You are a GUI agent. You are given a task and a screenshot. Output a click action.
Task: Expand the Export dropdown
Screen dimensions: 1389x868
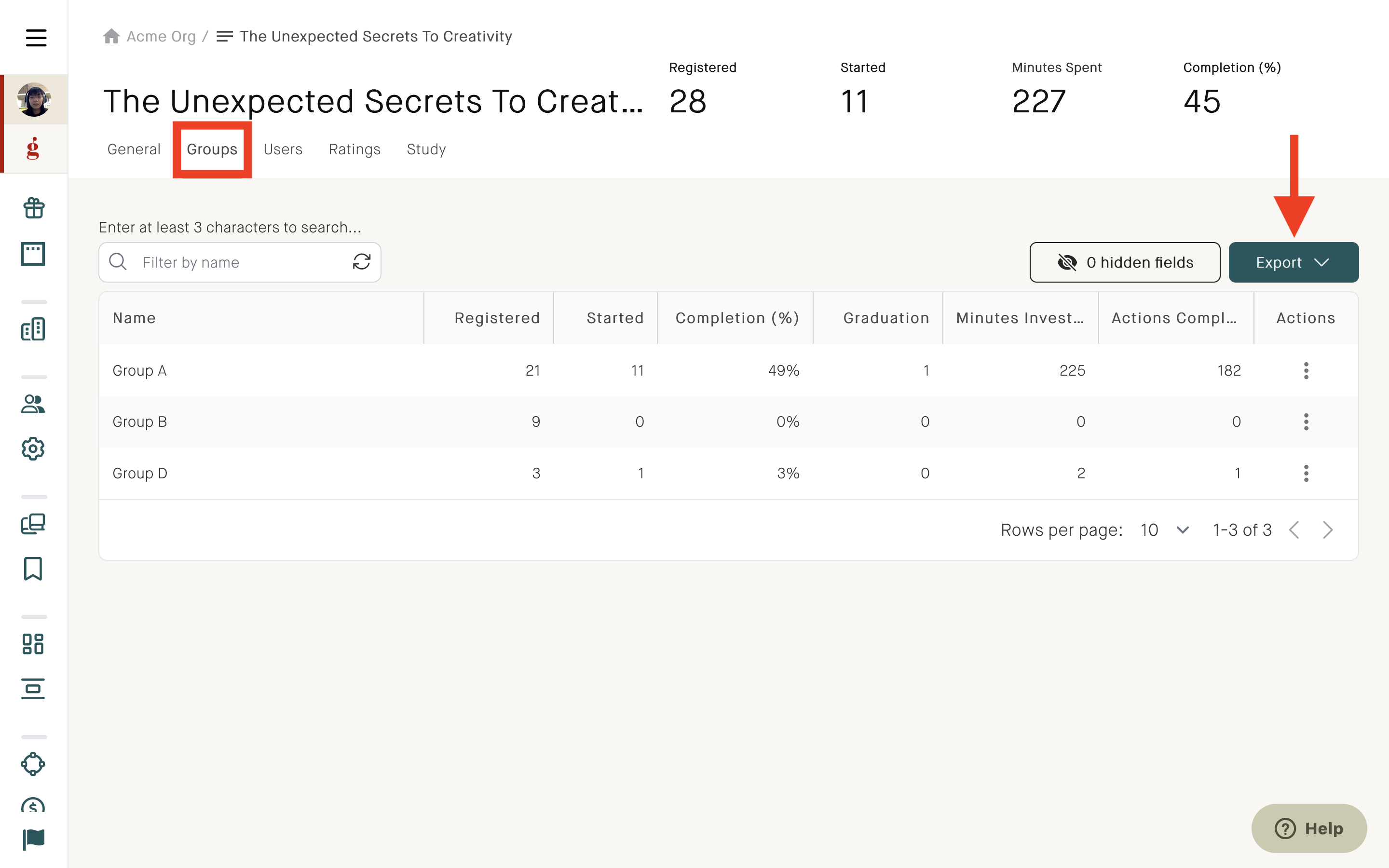1293,262
